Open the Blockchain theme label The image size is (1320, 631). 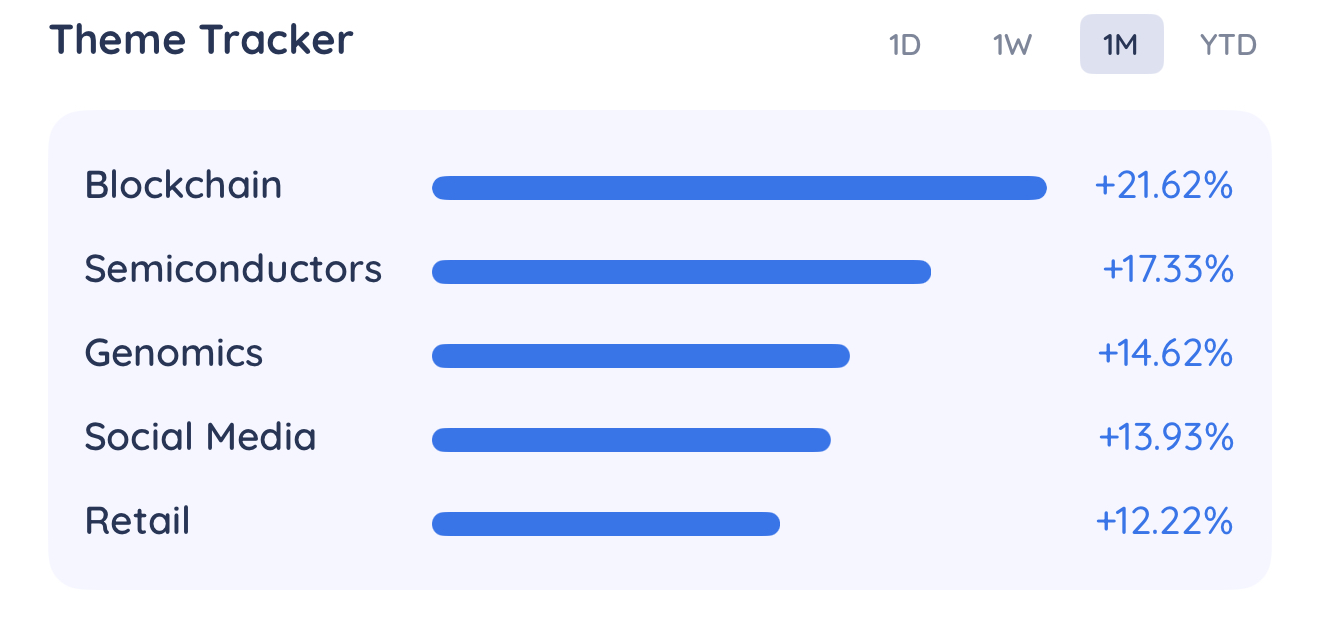(183, 185)
